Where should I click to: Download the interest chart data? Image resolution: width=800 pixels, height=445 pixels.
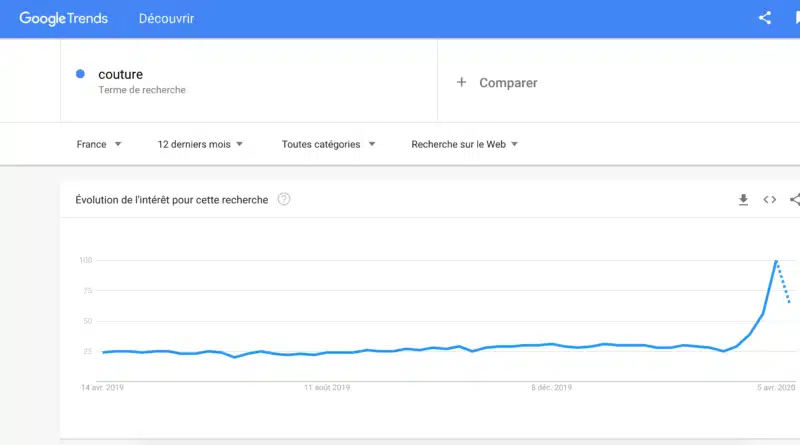(x=743, y=200)
